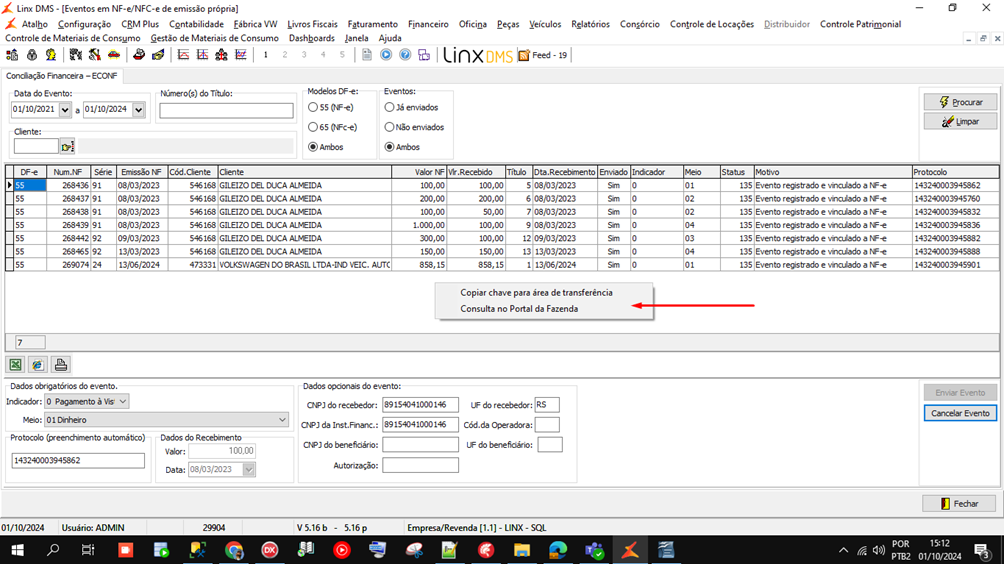Select Ambos under Modelos DF-e

tap(313, 147)
